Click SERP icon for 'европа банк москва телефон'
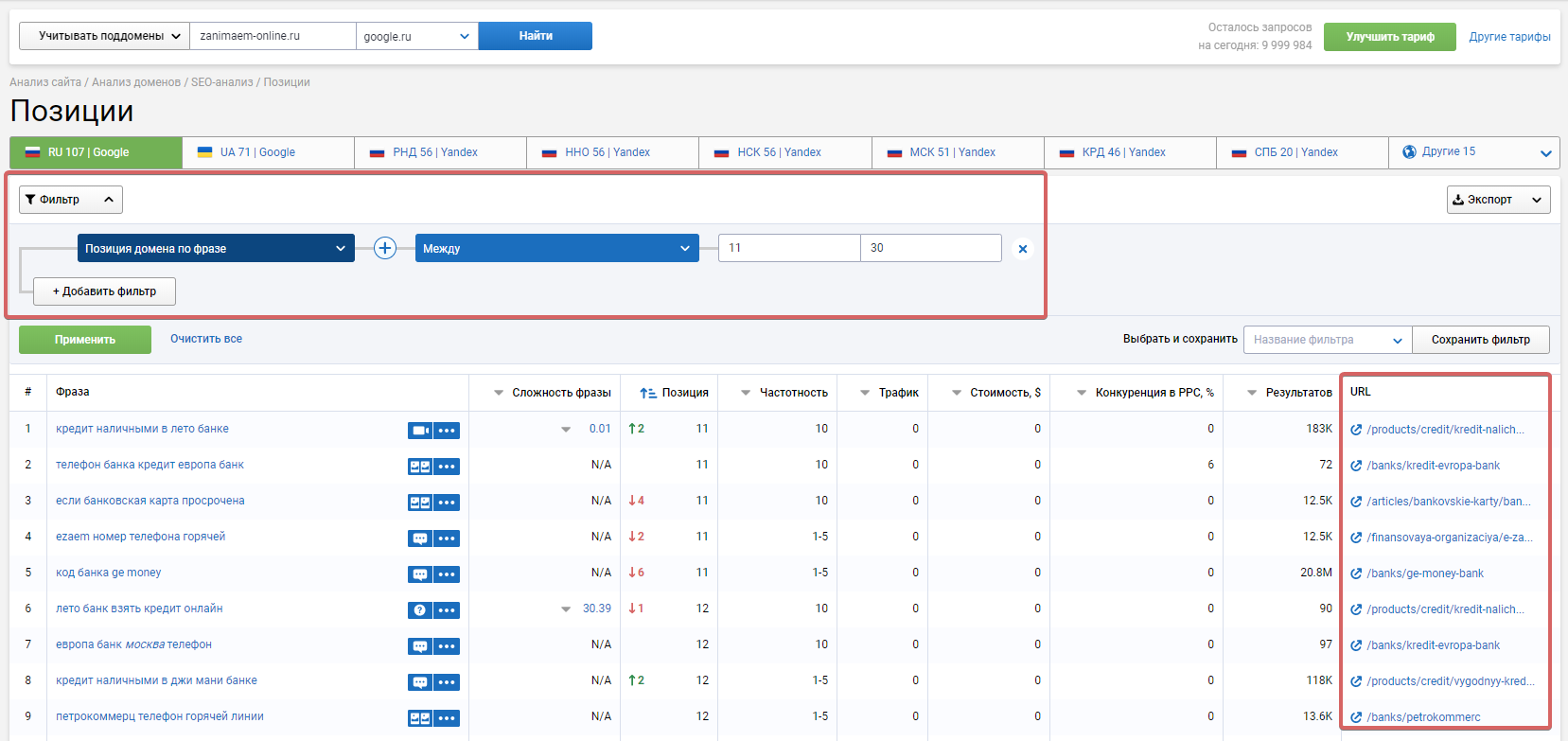 click(420, 646)
